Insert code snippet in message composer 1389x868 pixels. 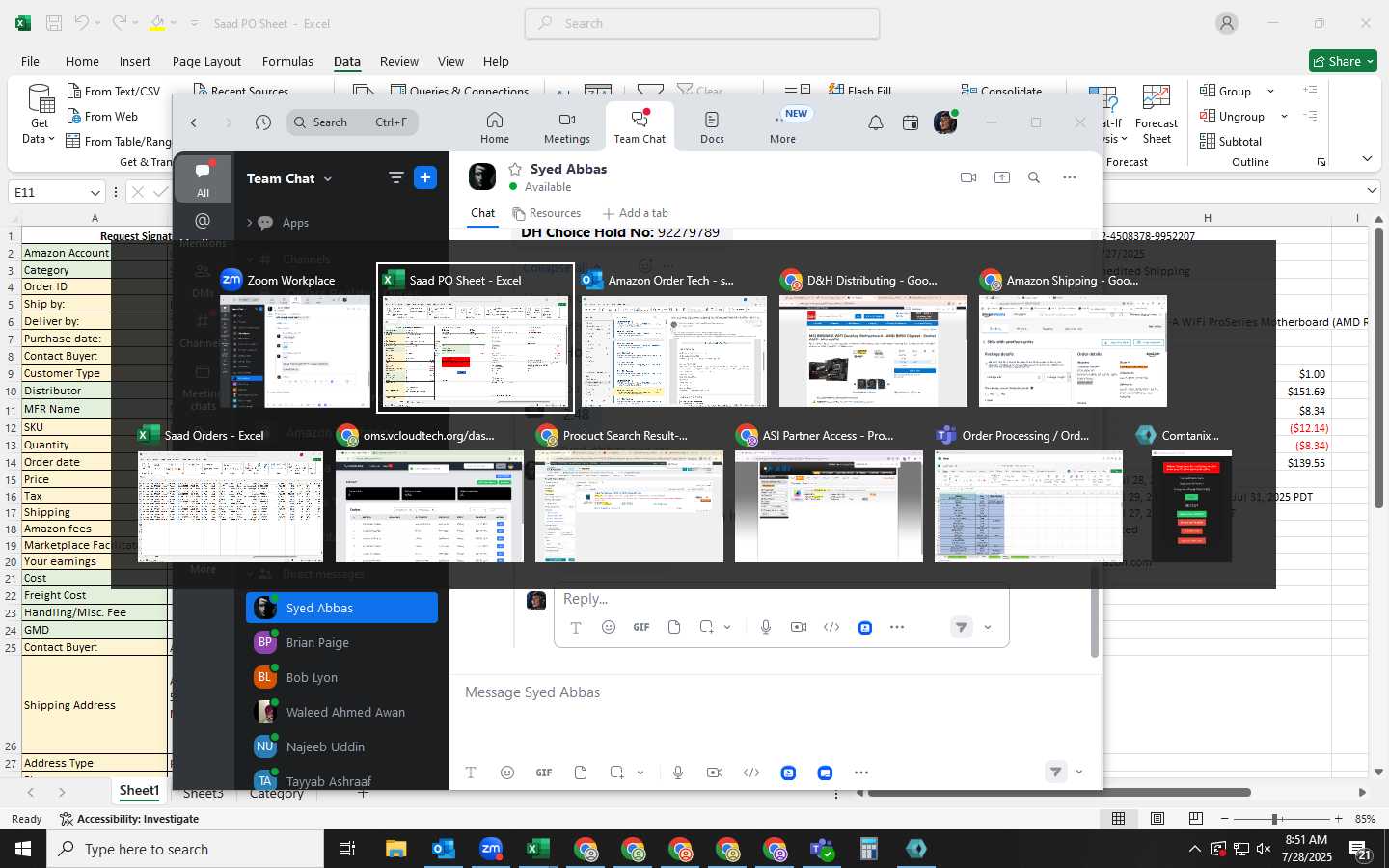(x=751, y=773)
